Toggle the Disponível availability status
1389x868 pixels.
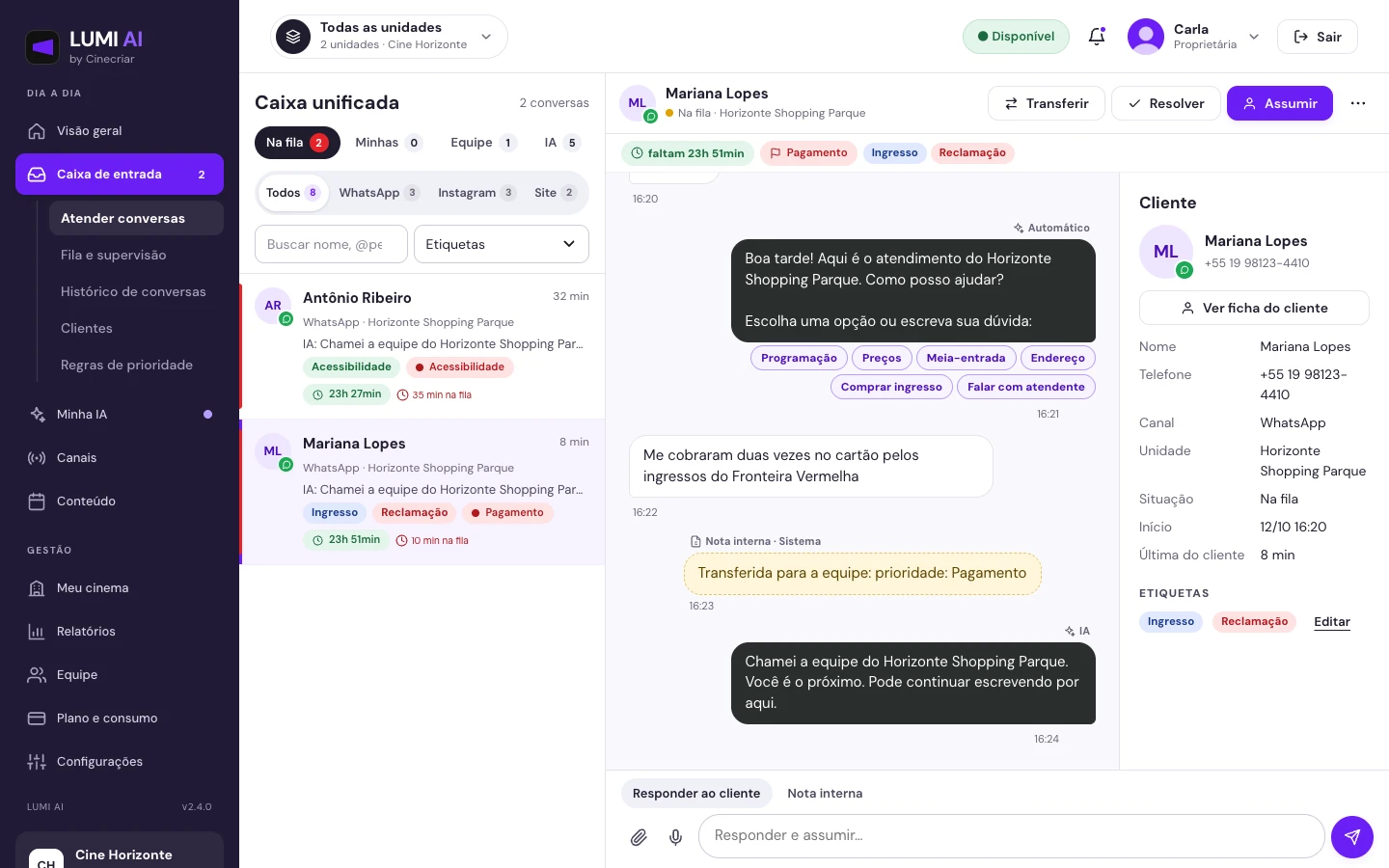[x=1016, y=37]
